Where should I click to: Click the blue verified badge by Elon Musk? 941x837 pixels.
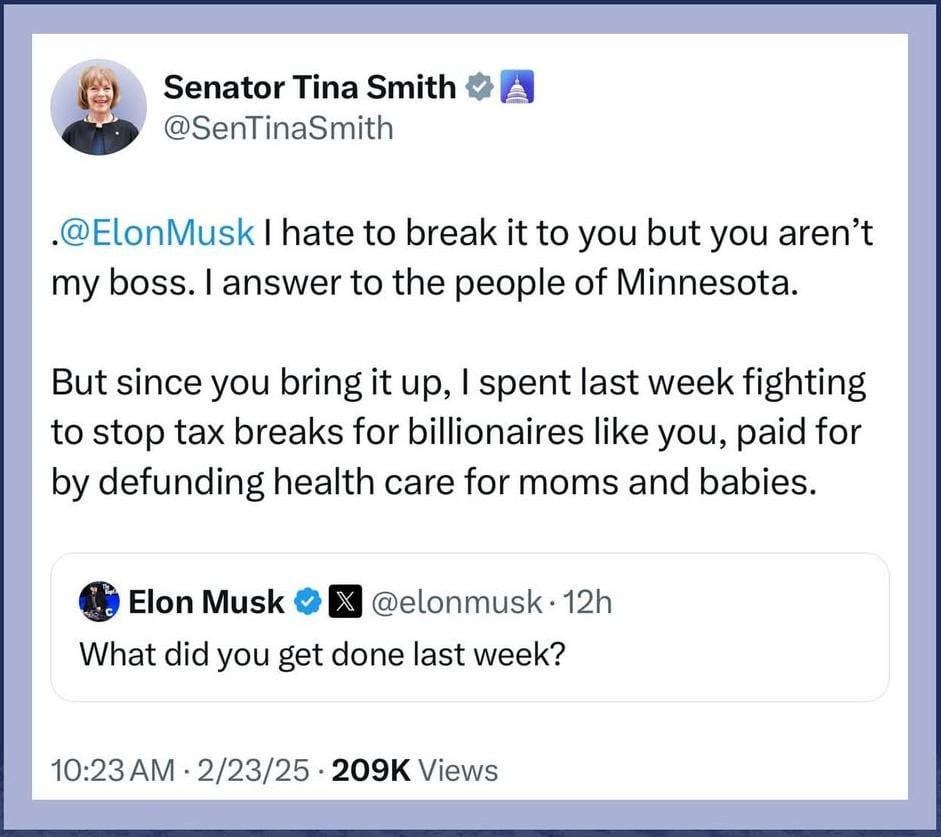[x=310, y=602]
